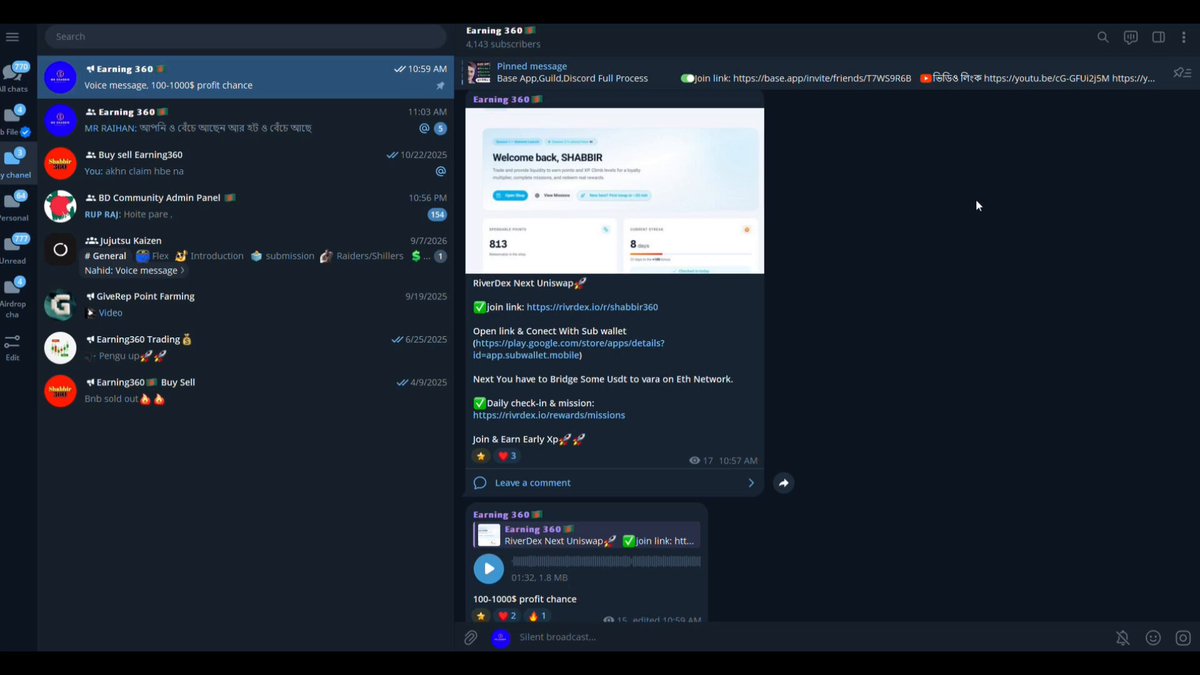Open the rivrdex.io/rewards/missions link

click(549, 415)
